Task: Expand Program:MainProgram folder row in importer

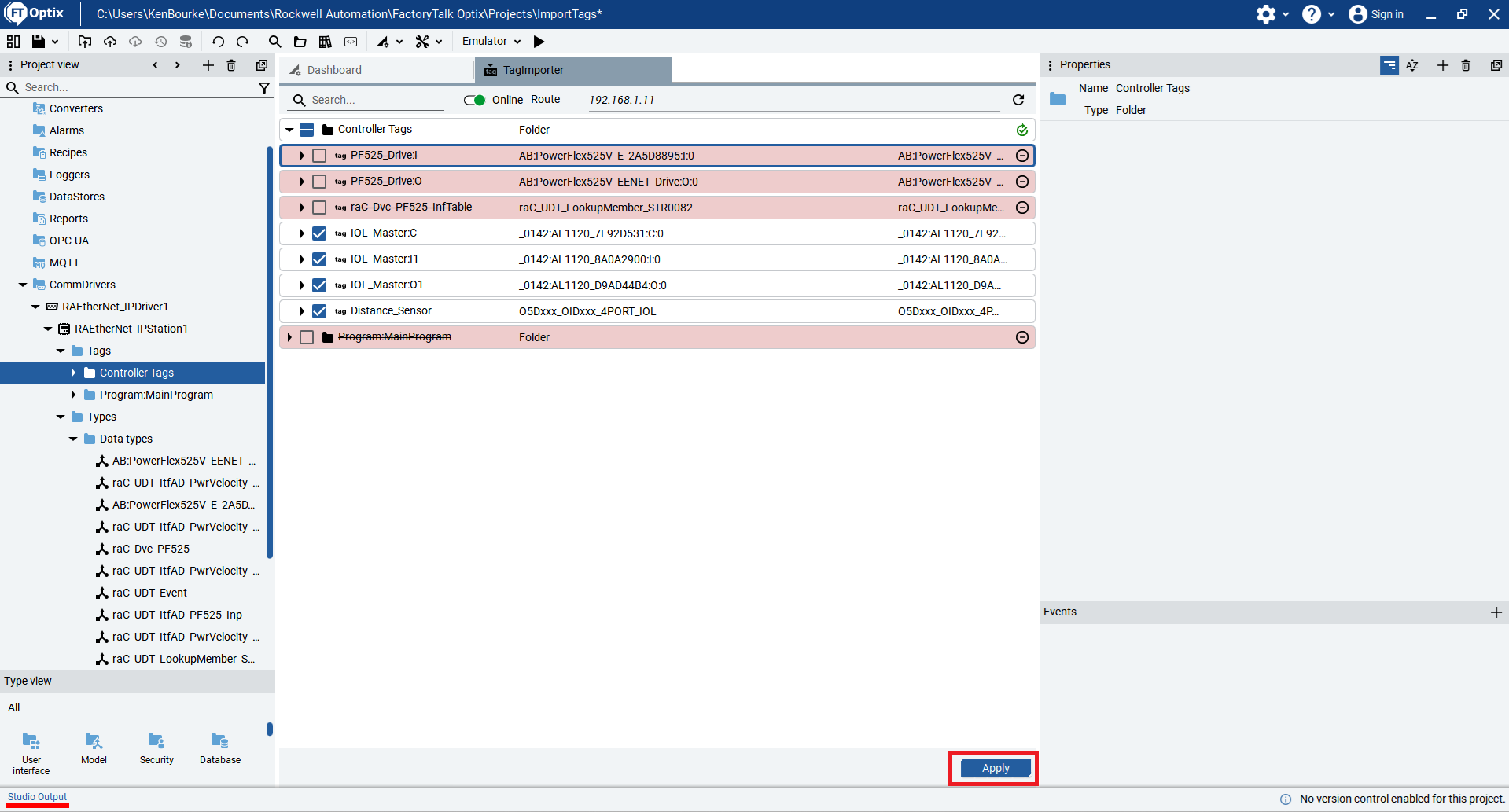Action: point(289,337)
